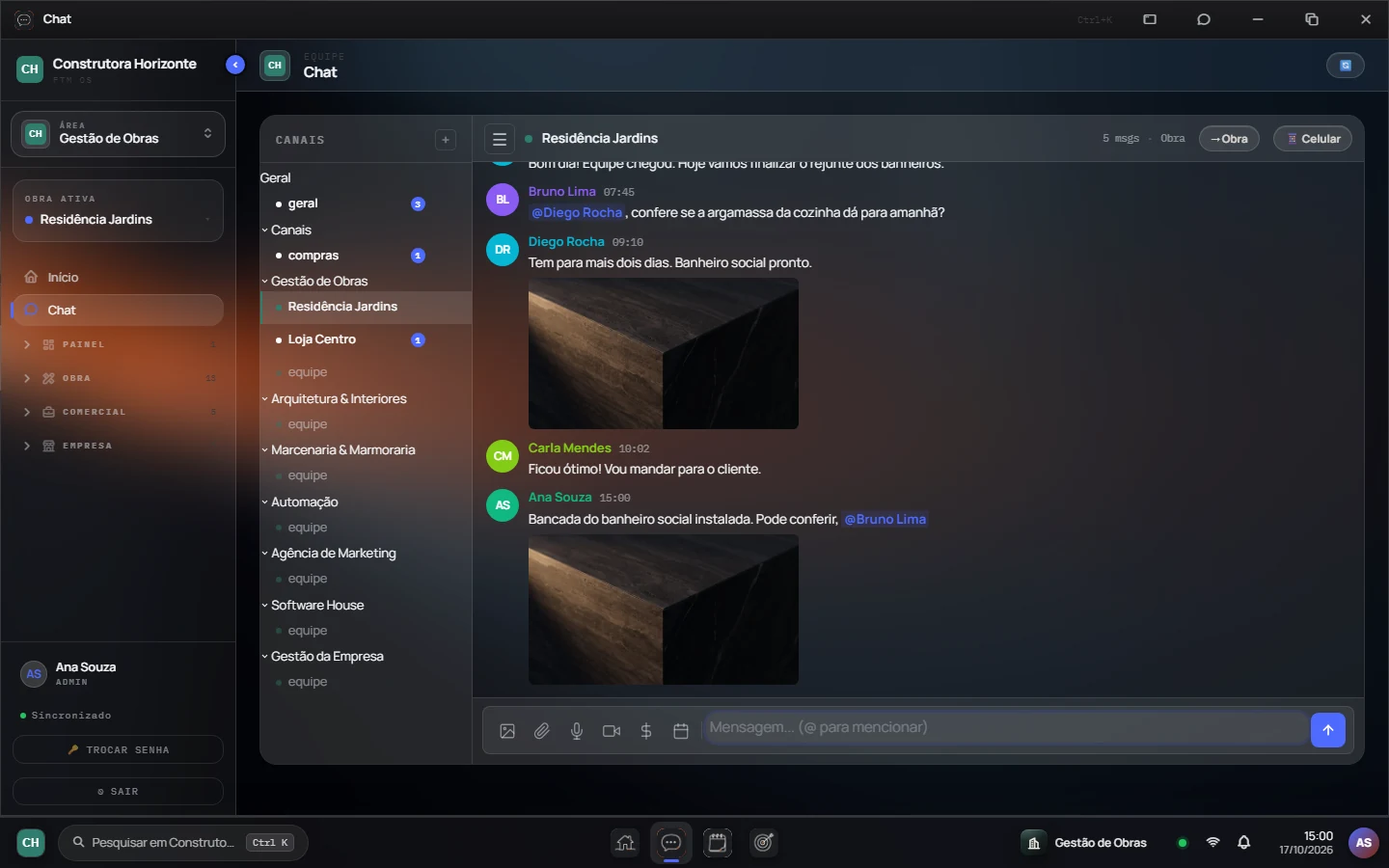The image size is (1389, 868).
Task: Click the blue sync icon in header
Action: 1346,66
